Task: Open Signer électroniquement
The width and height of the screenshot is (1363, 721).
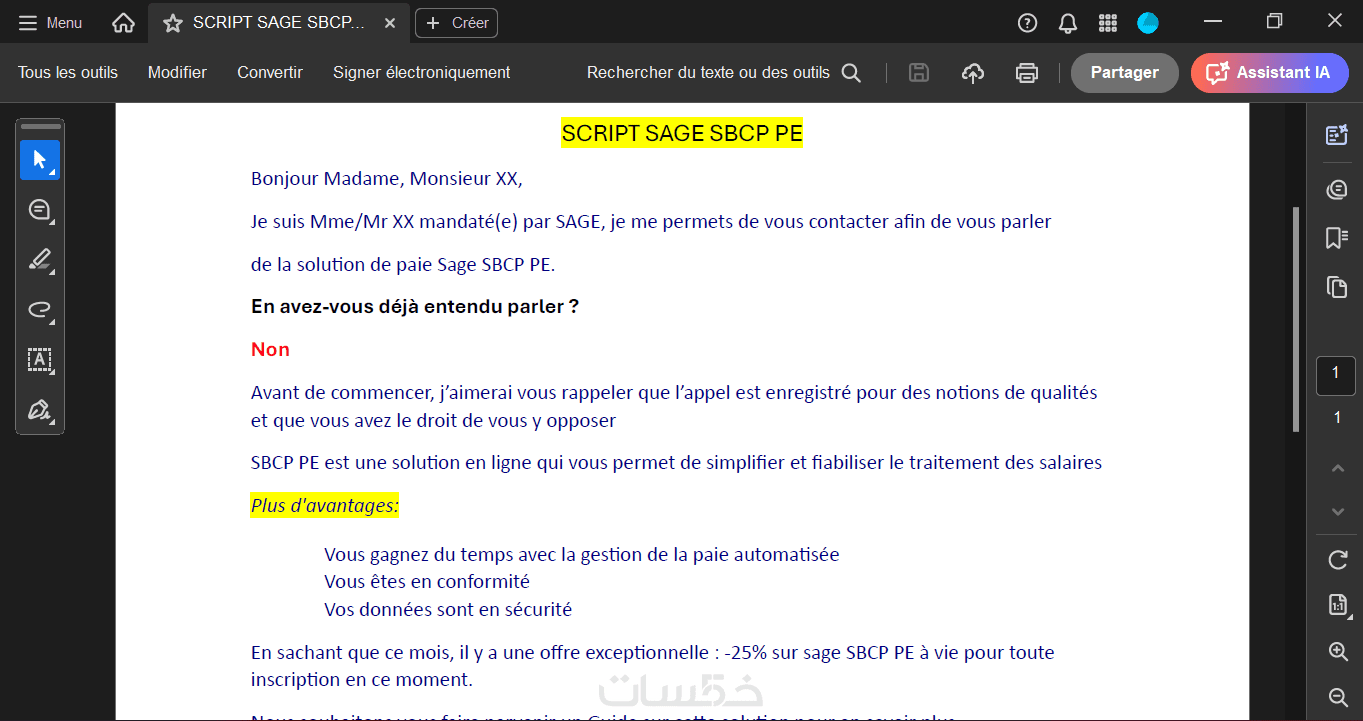Action: coord(422,72)
